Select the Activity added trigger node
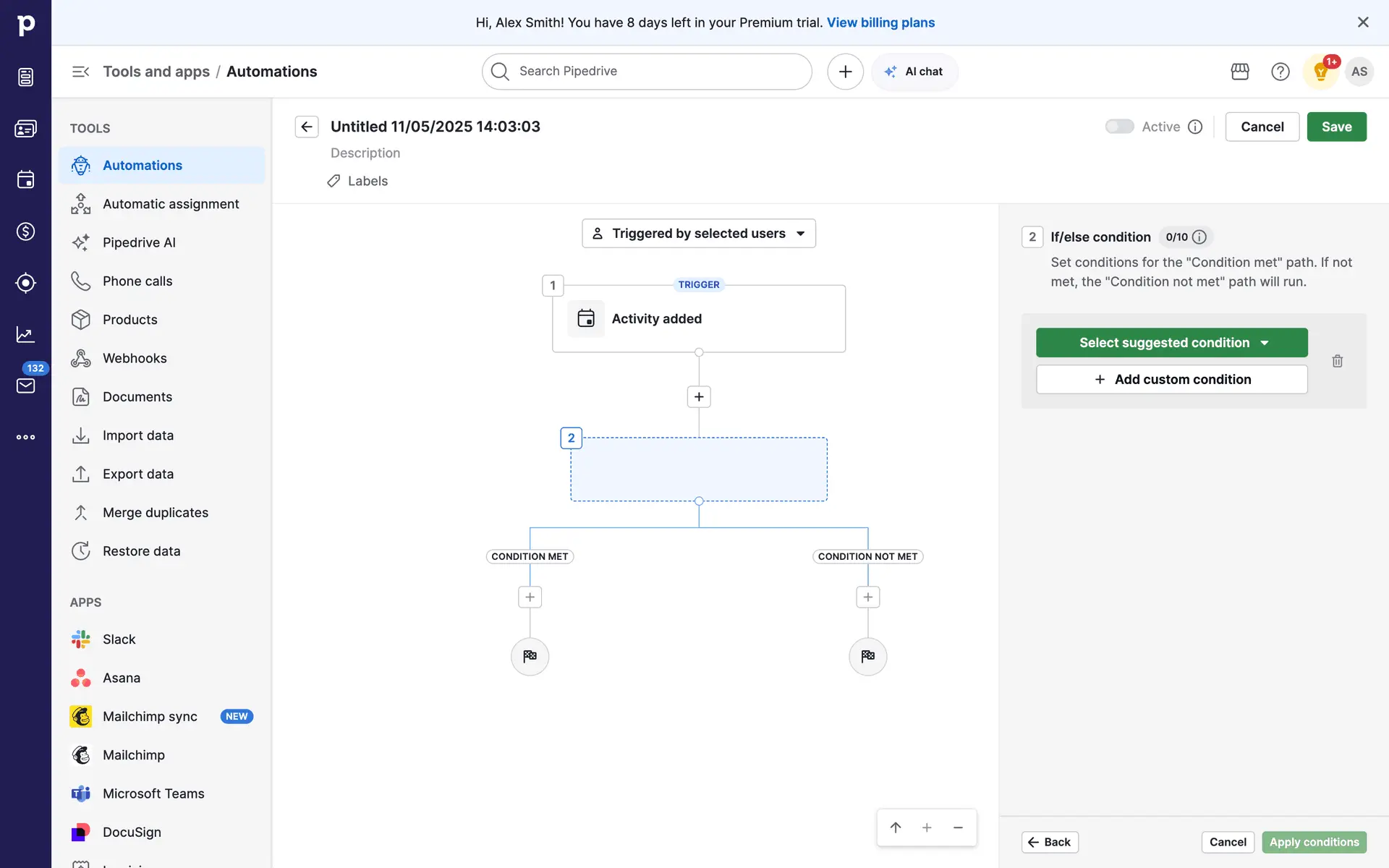The width and height of the screenshot is (1389, 868). (699, 319)
